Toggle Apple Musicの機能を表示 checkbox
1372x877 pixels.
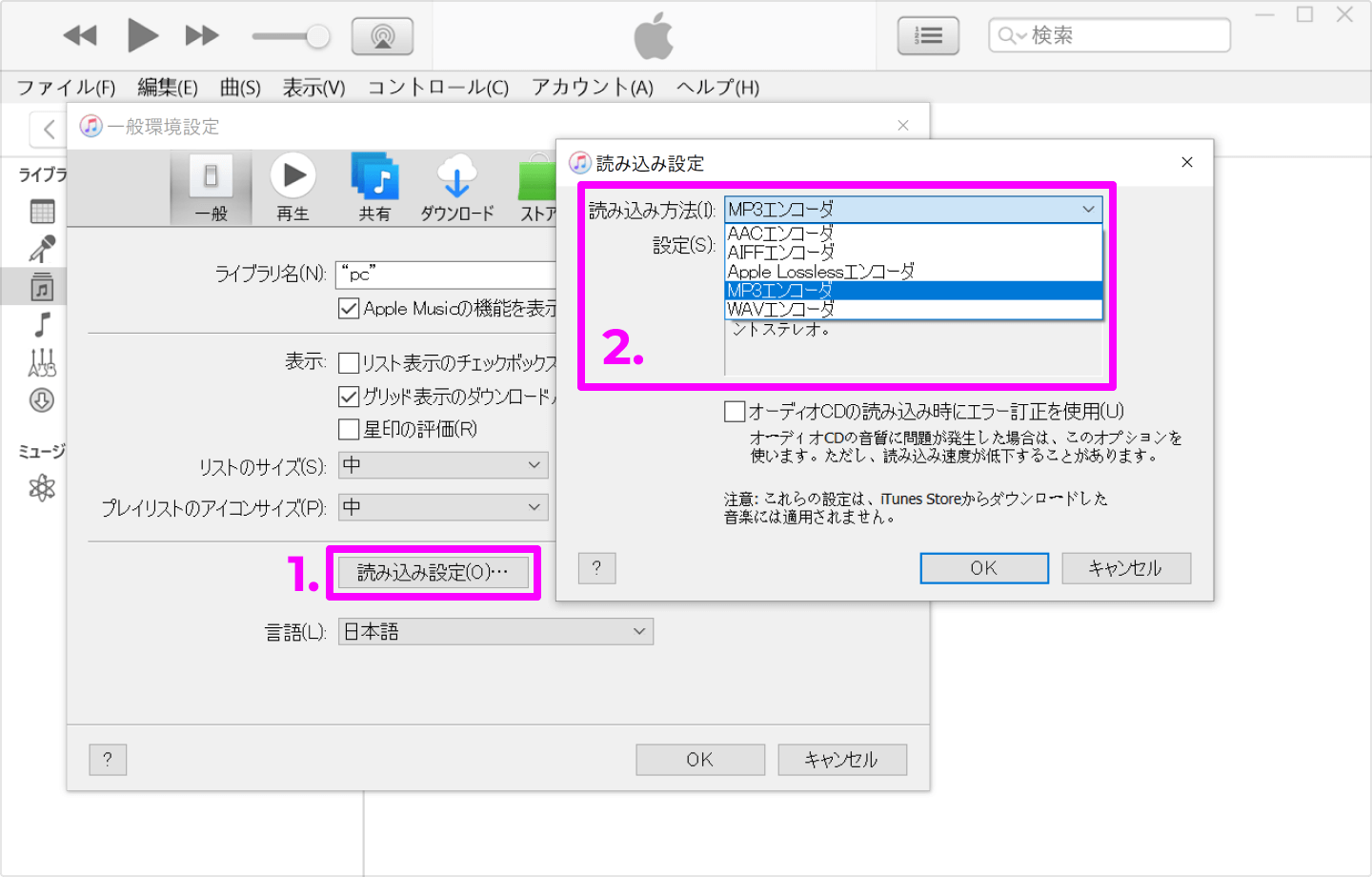point(349,309)
